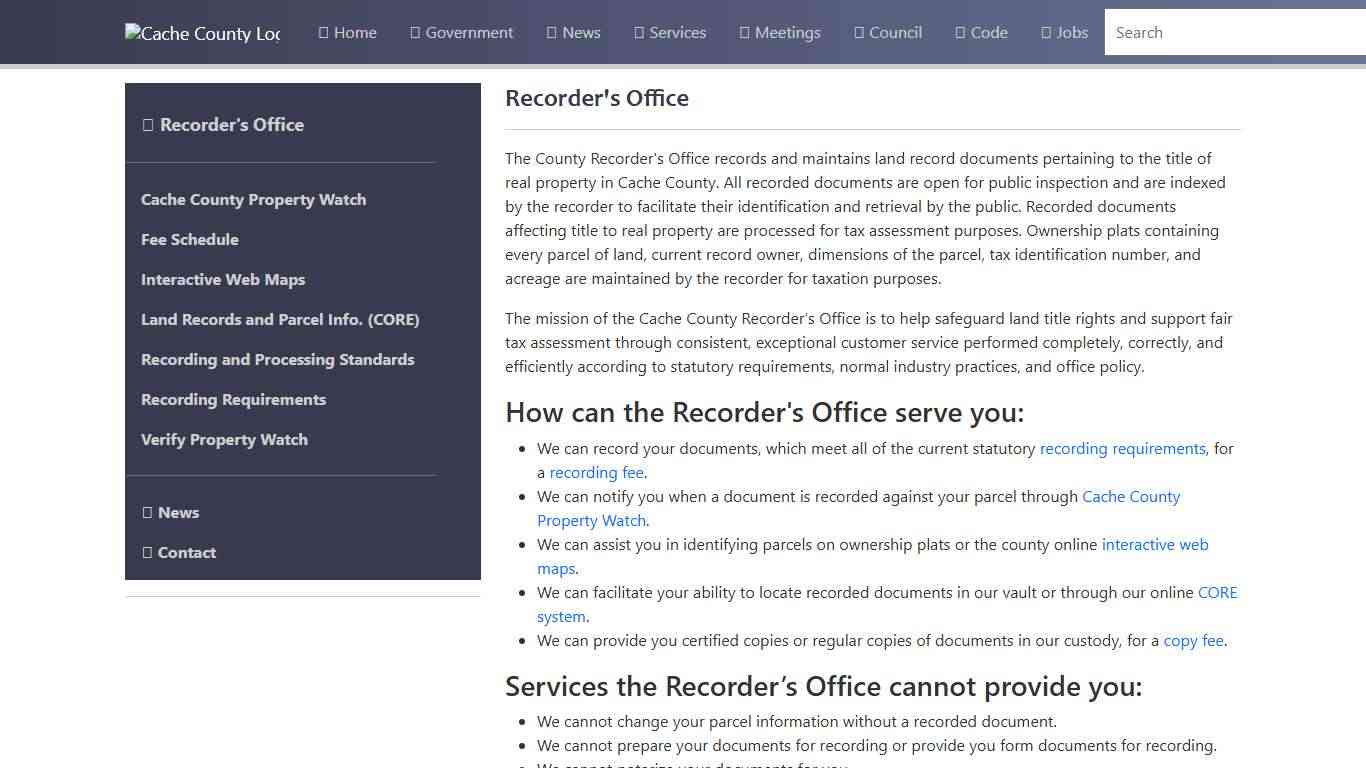Click inside the Search input field

click(x=1230, y=32)
